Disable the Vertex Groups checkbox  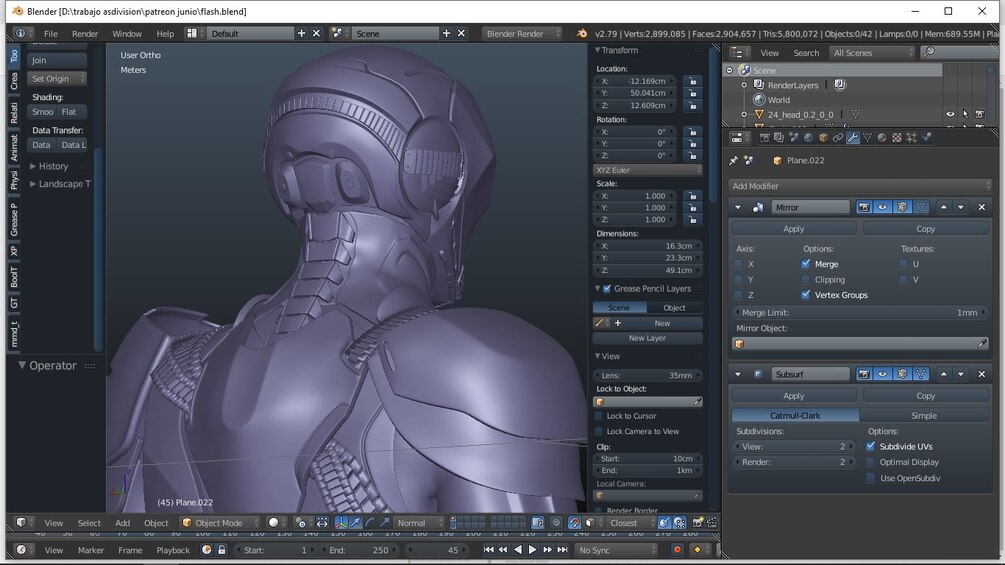click(x=806, y=295)
